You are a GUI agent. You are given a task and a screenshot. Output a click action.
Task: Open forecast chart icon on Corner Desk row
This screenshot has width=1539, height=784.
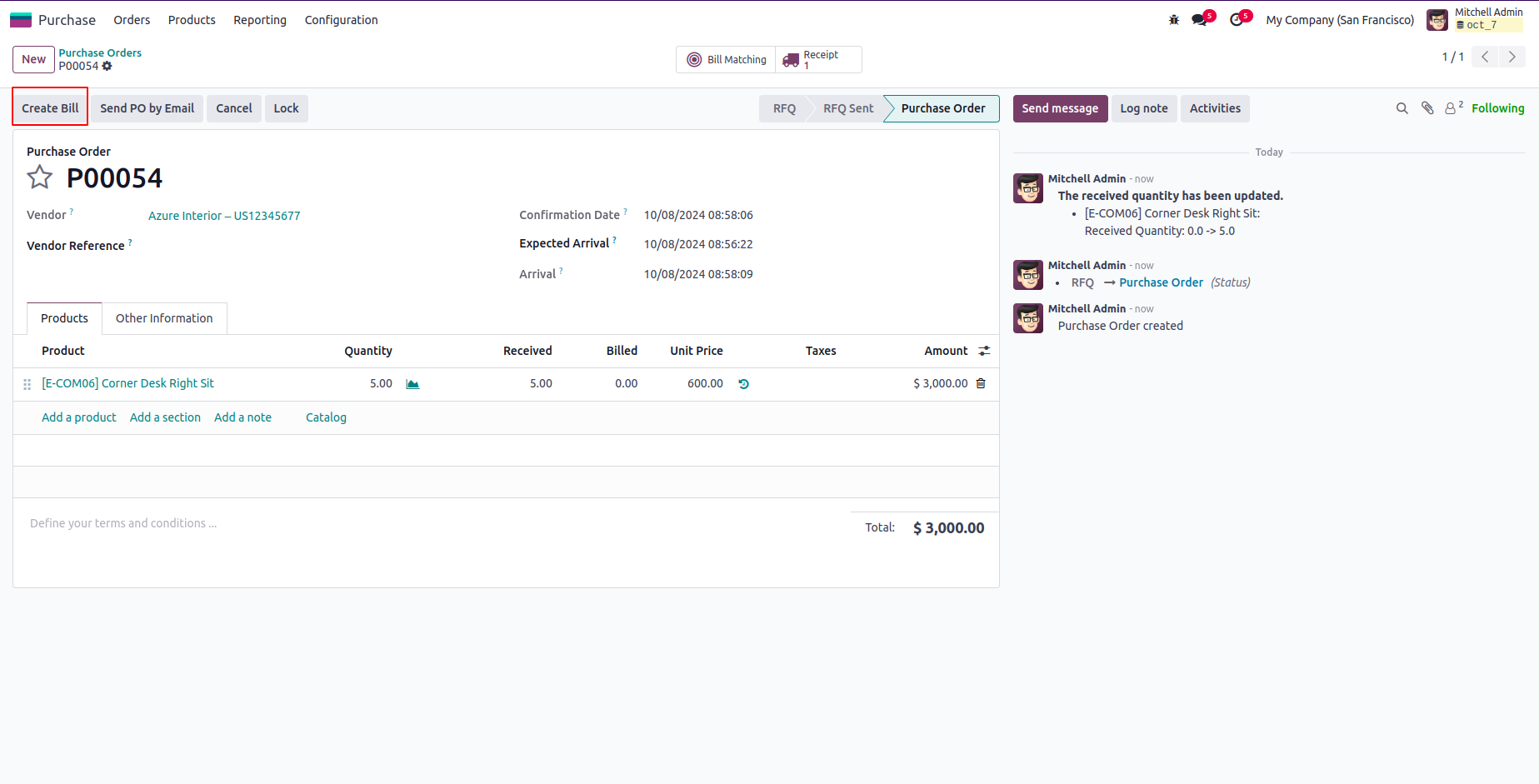point(412,384)
